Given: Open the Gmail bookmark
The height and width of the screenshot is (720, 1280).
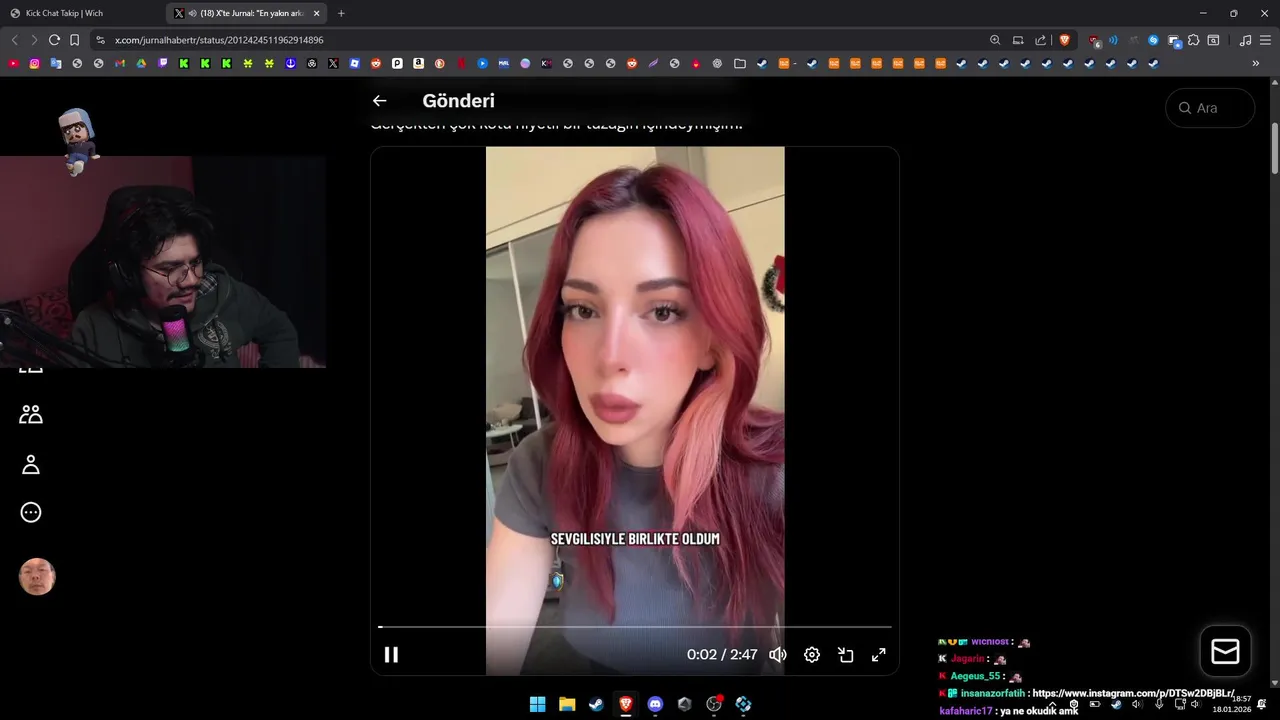Looking at the screenshot, I should point(119,63).
